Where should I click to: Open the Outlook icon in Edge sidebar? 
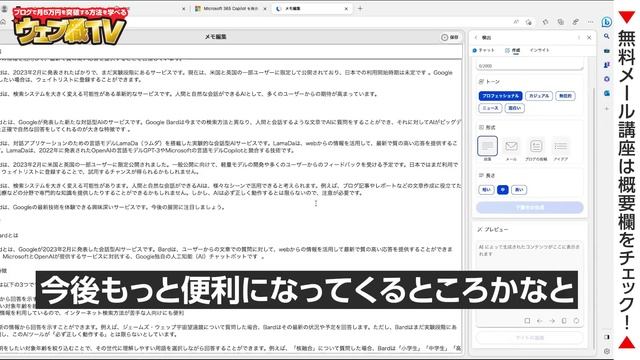pos(607,93)
